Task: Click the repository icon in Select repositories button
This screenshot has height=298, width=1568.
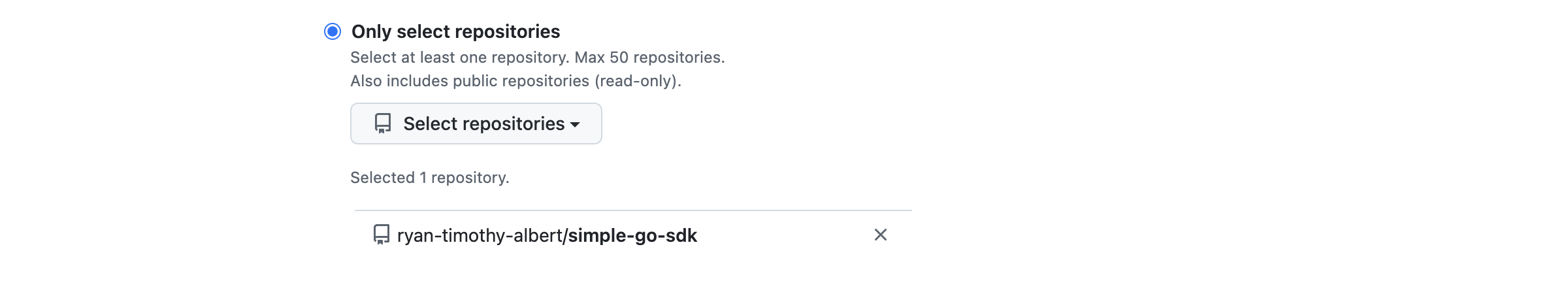Action: [383, 124]
